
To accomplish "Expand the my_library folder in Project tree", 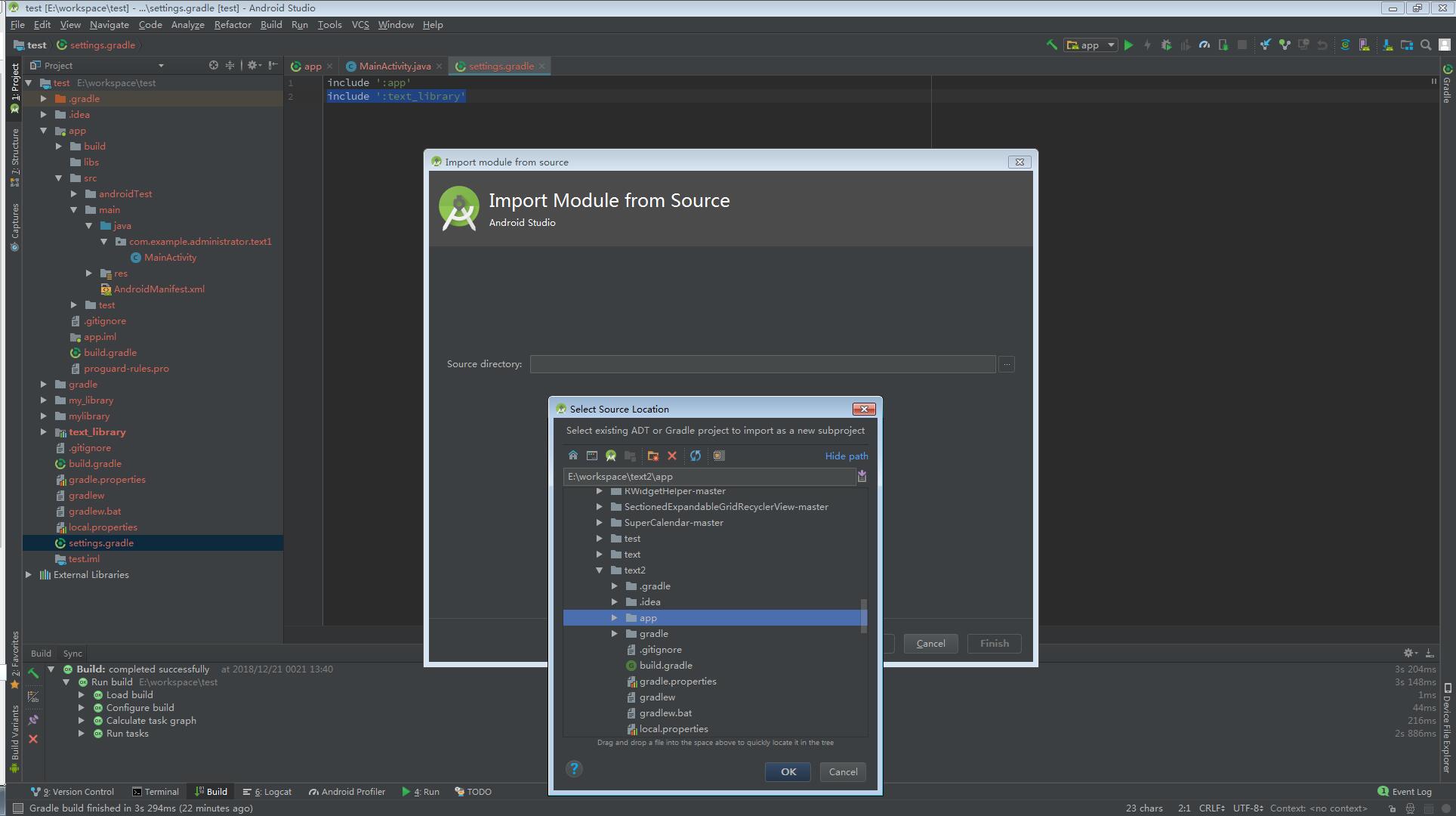I will (44, 400).
